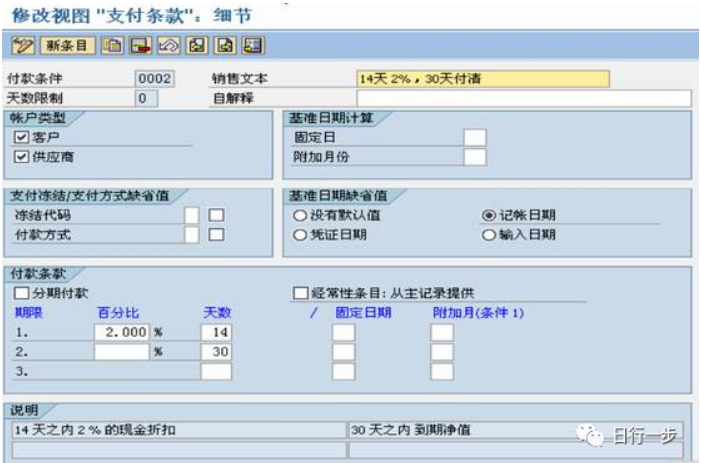Uncheck the 供应商 account type checkbox
701x463 pixels.
coord(21,157)
